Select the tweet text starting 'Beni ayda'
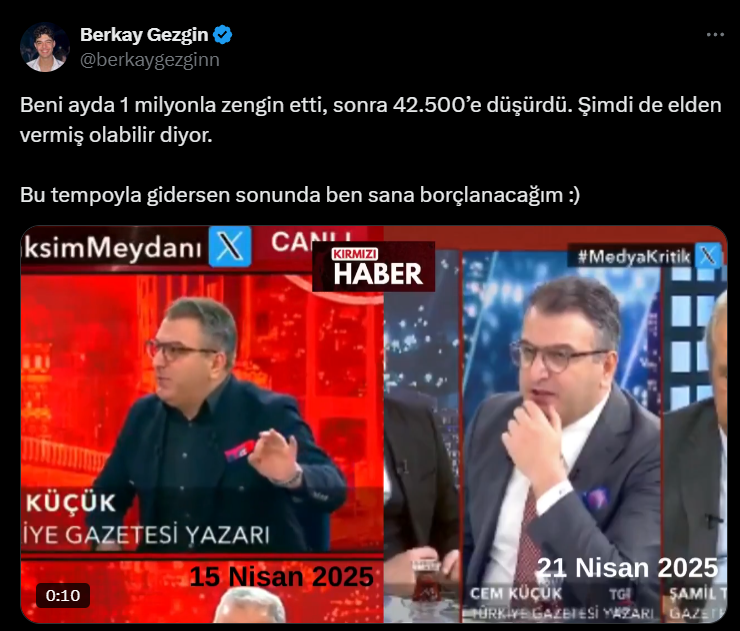 pyautogui.click(x=370, y=120)
